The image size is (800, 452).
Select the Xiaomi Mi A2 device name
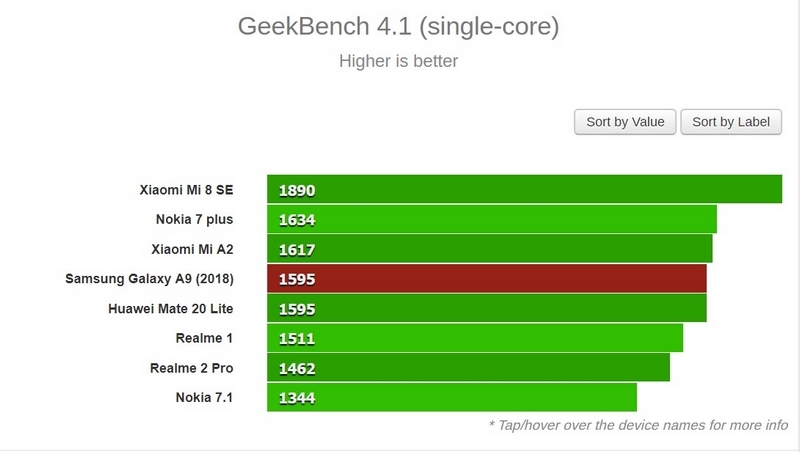point(192,249)
